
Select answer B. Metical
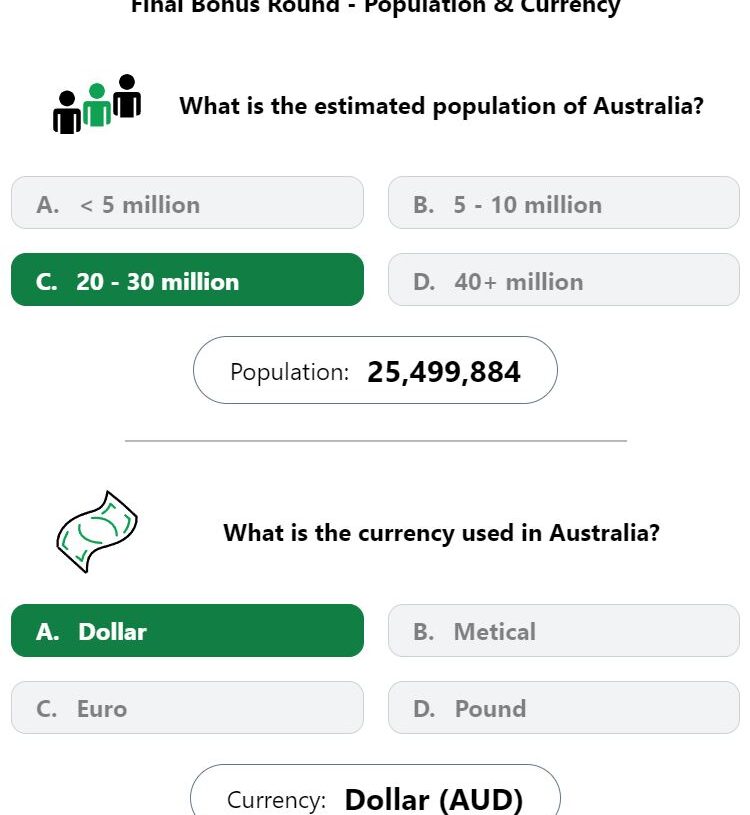coord(564,631)
